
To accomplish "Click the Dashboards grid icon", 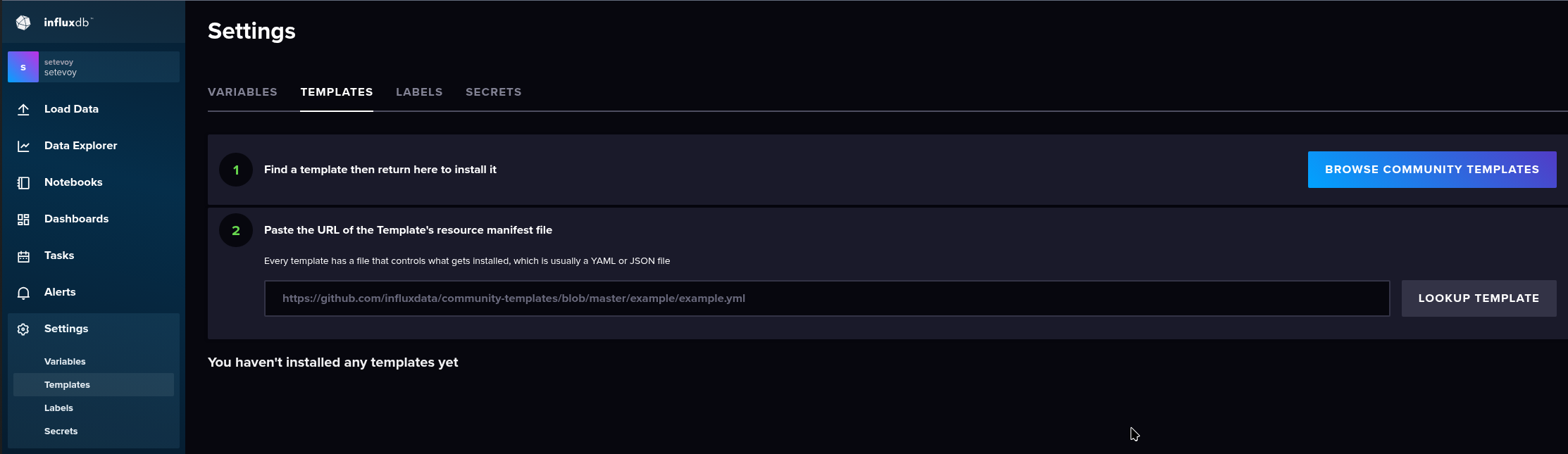I will 23,219.
